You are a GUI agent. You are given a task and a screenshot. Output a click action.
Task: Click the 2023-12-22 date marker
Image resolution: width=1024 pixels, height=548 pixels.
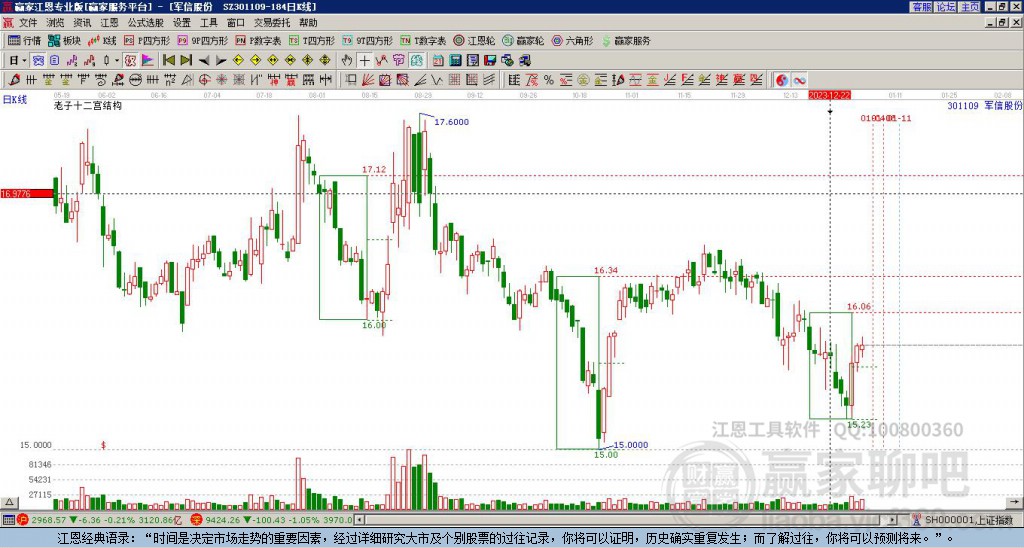point(829,95)
